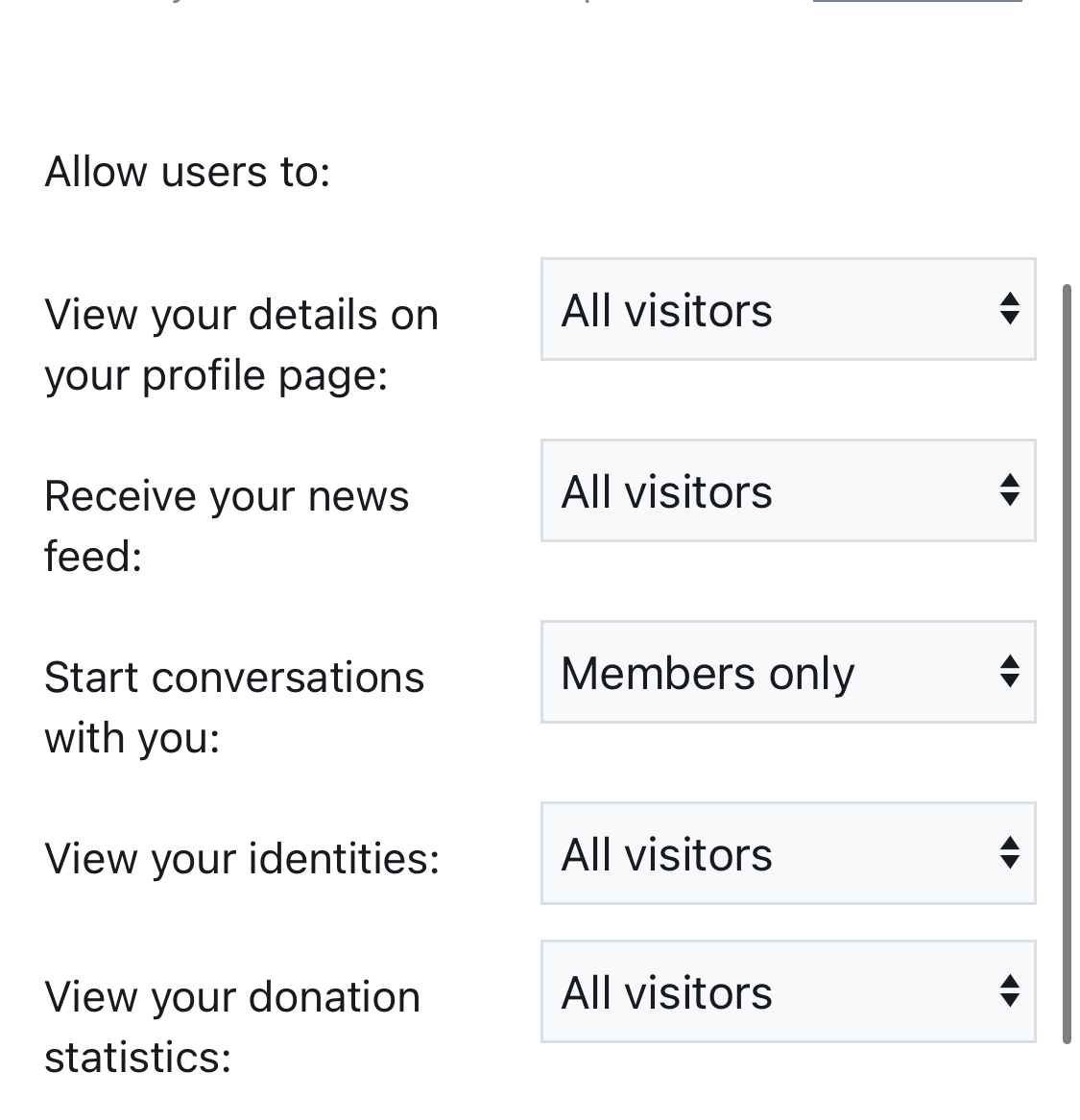Click the 'View your identities' label
1080x1120 pixels.
point(242,858)
